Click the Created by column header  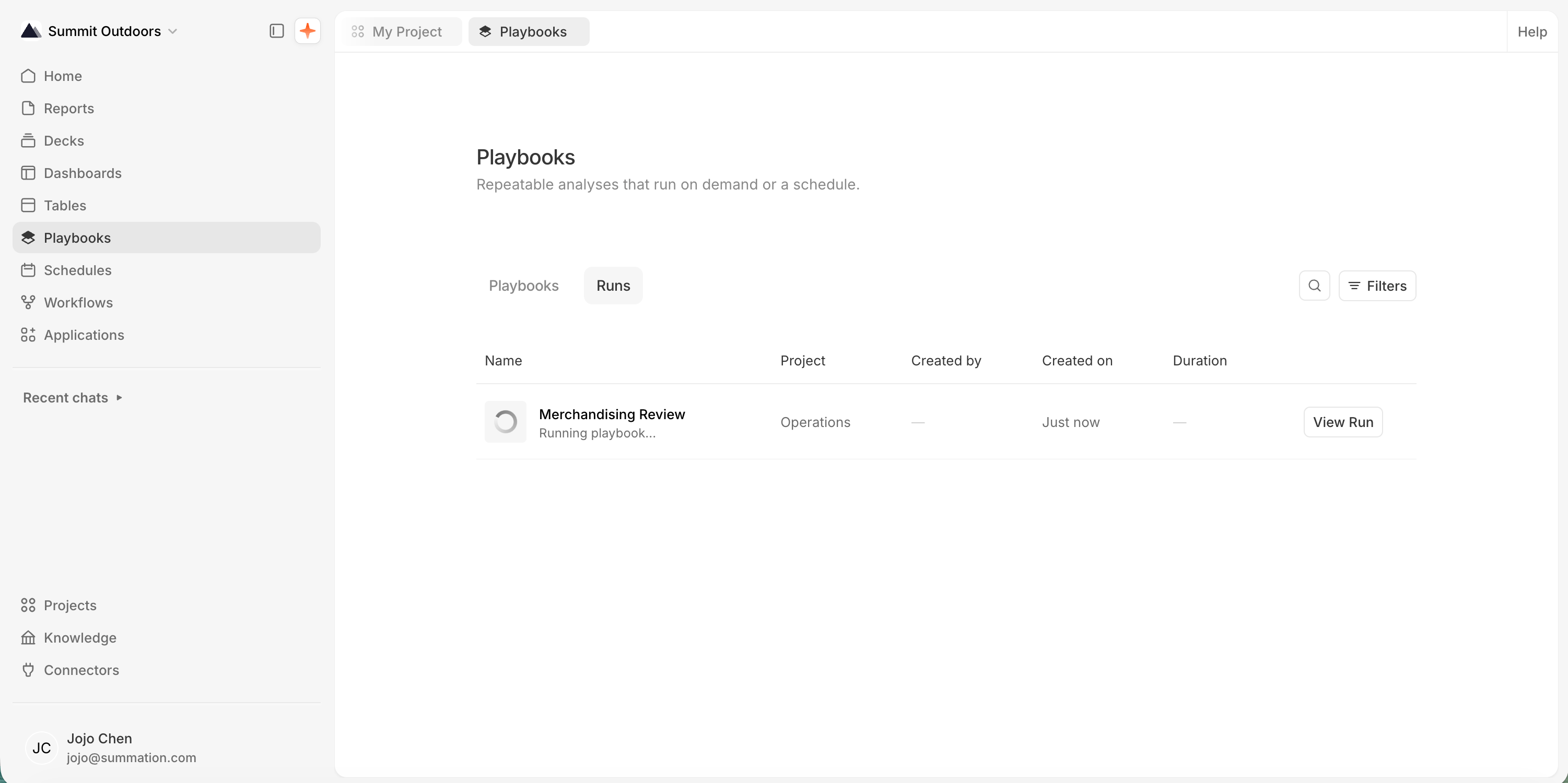point(946,360)
